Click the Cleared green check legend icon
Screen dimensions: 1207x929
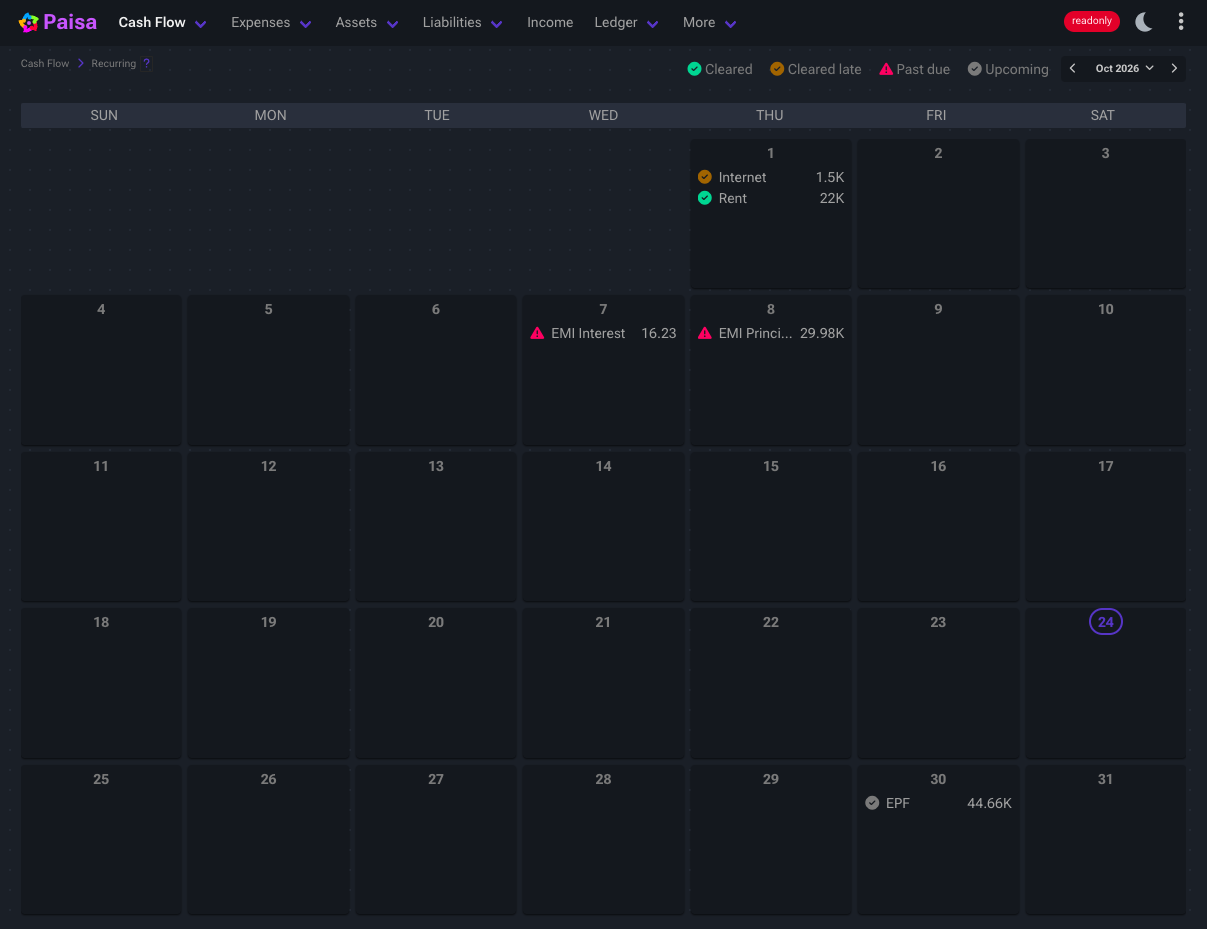click(694, 69)
